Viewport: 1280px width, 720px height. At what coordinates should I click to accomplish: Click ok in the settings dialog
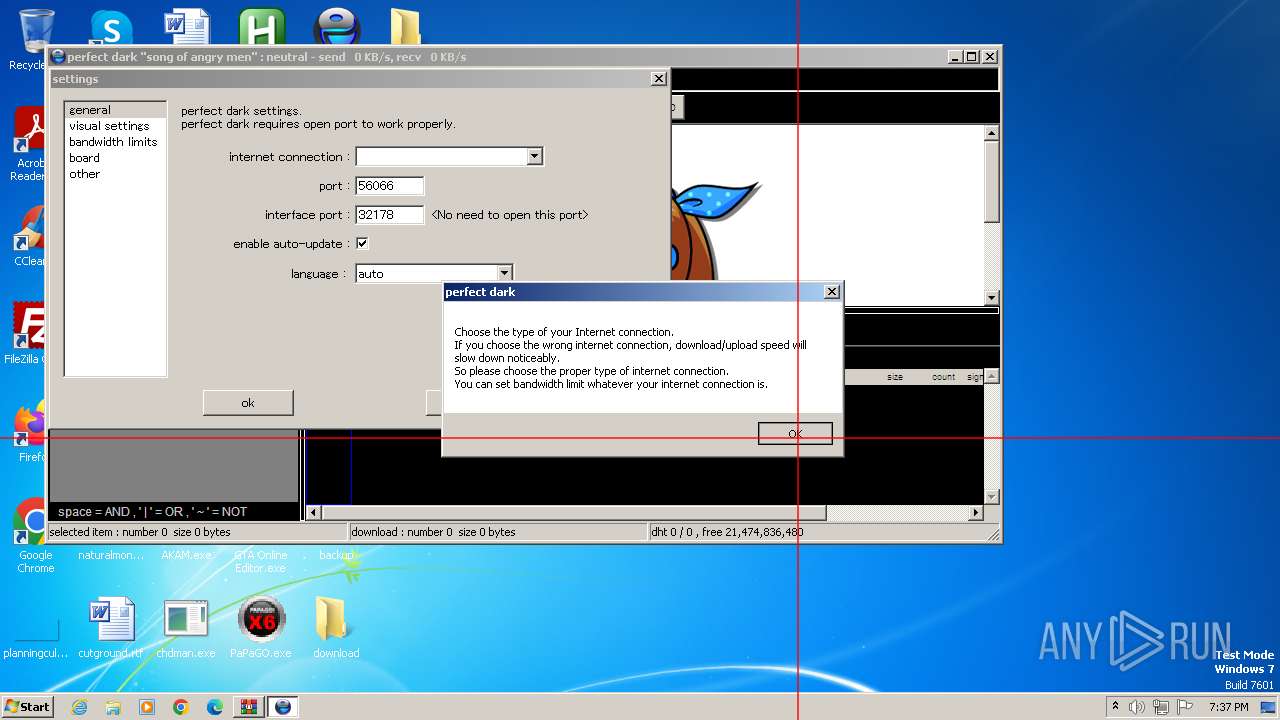[x=248, y=403]
